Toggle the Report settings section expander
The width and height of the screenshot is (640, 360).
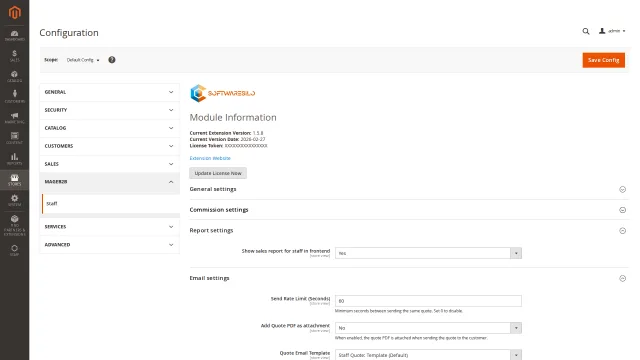tap(622, 231)
